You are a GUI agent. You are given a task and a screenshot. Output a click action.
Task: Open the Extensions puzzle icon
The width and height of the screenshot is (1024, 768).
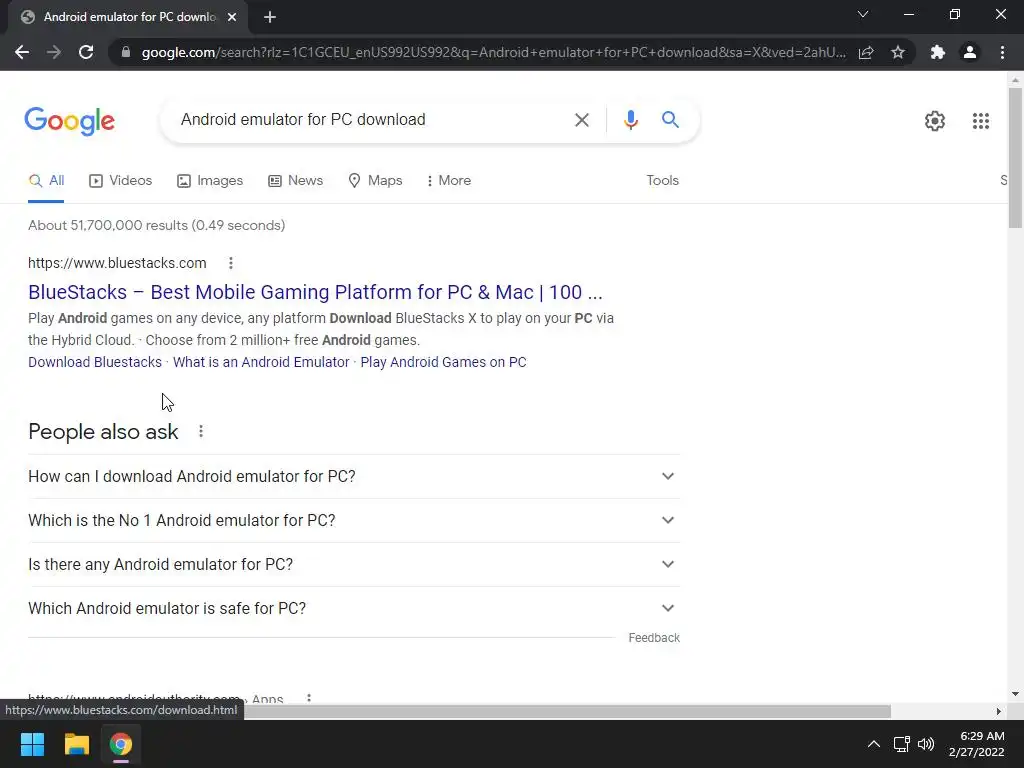[x=938, y=52]
